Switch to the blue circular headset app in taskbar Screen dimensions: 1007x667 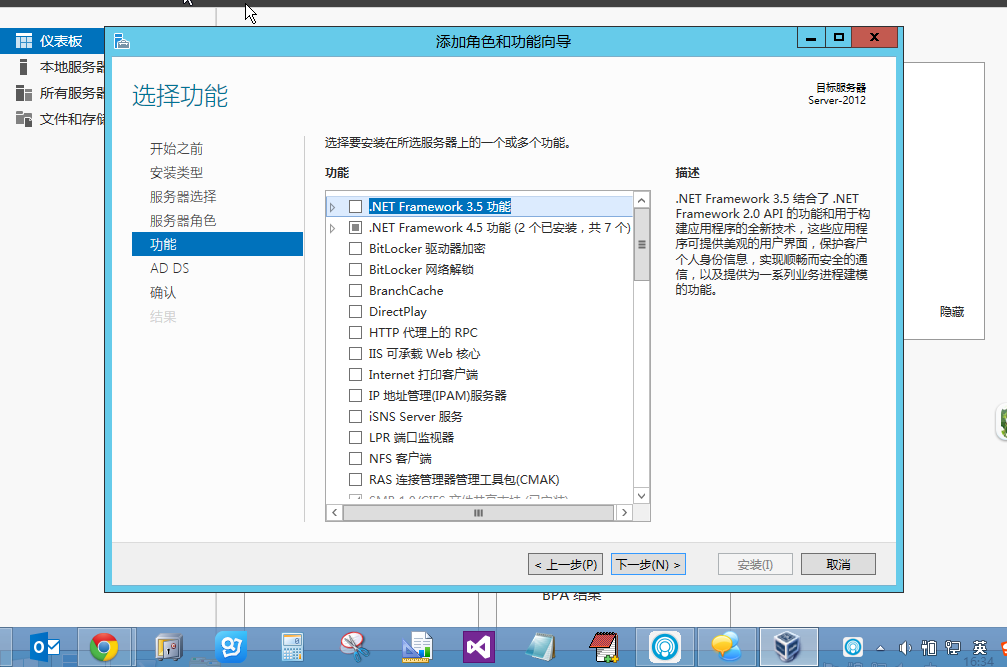(665, 647)
